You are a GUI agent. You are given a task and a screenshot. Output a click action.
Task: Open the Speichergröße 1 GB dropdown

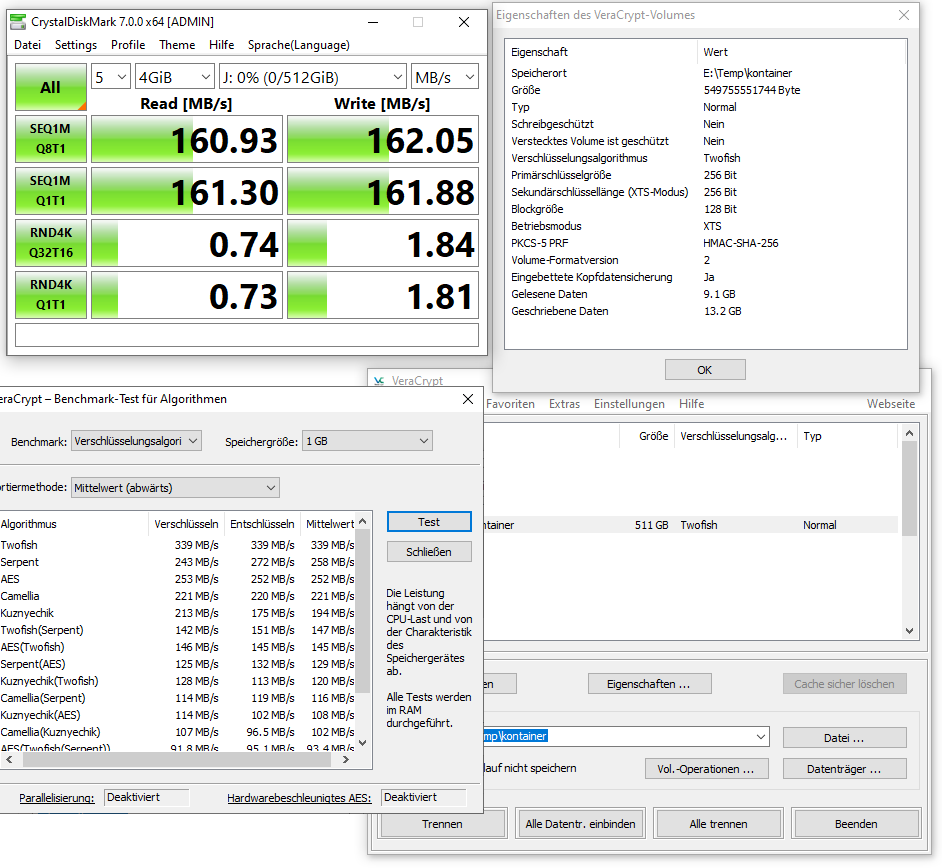pos(367,441)
